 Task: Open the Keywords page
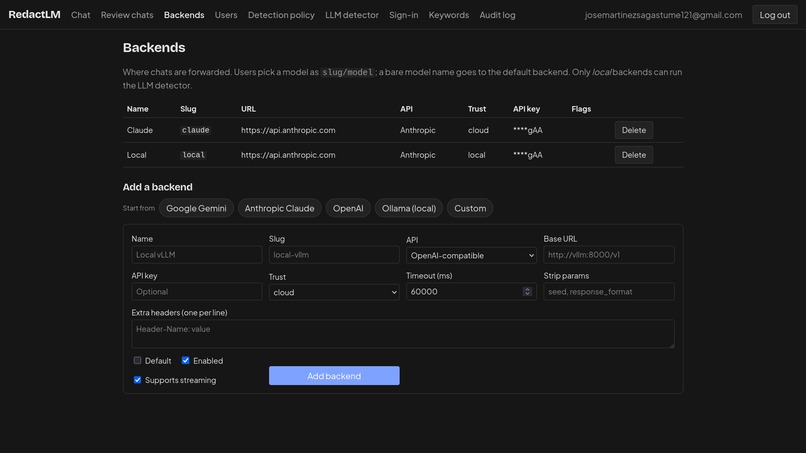[449, 15]
